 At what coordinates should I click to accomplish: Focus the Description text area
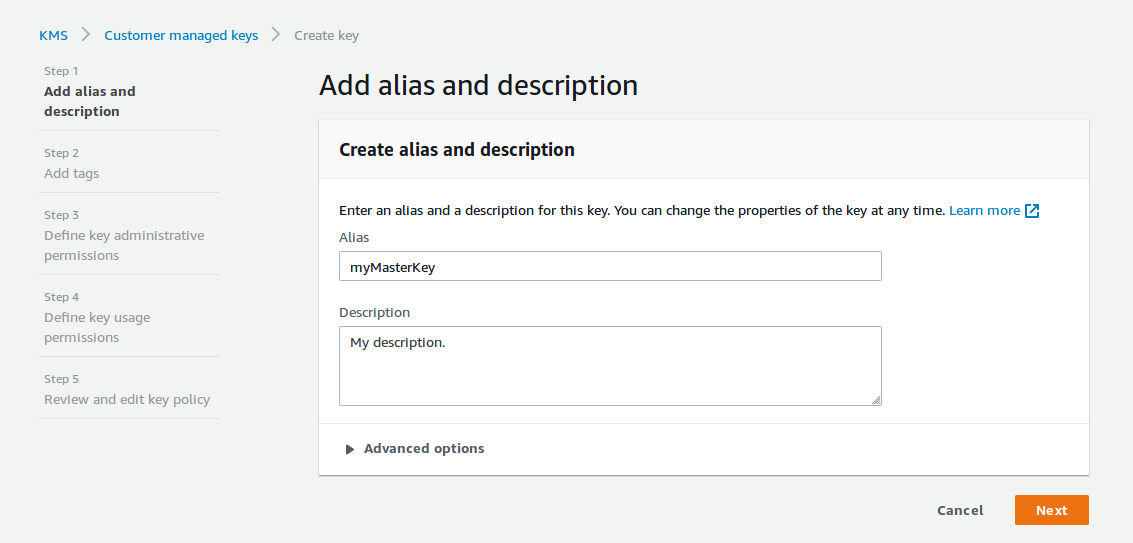610,366
